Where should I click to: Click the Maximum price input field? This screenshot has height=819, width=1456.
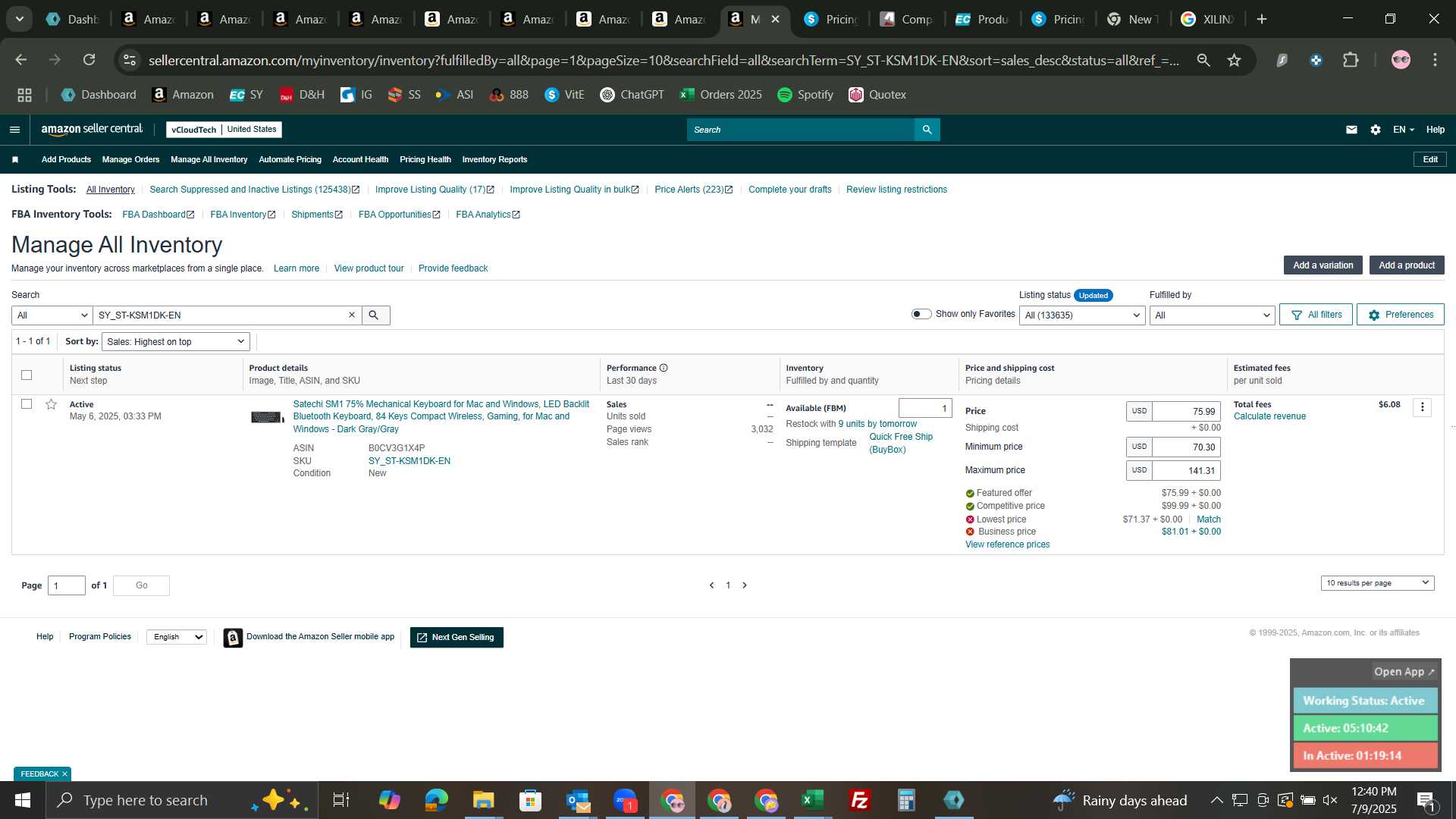(x=1185, y=470)
